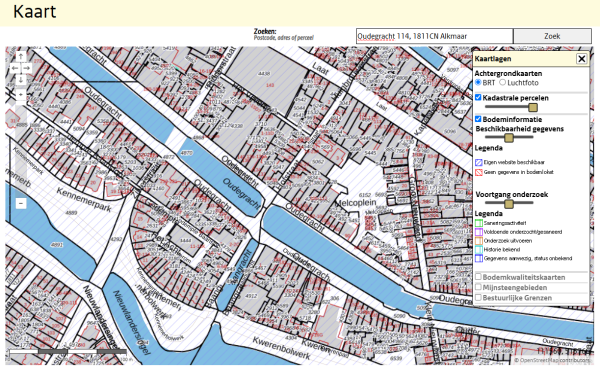600x370 pixels.
Task: Enable Bestuurlijke Grenzen layer
Action: pos(478,297)
